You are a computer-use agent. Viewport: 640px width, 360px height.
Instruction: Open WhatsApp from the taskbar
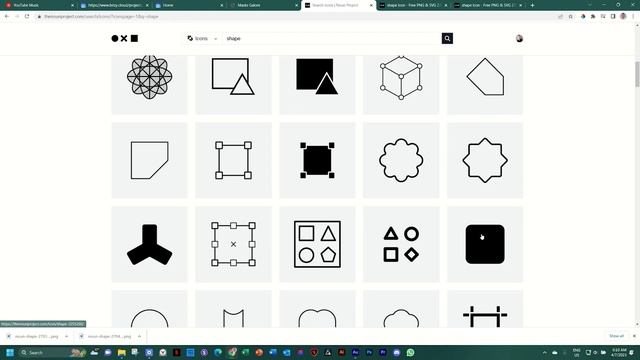point(410,352)
